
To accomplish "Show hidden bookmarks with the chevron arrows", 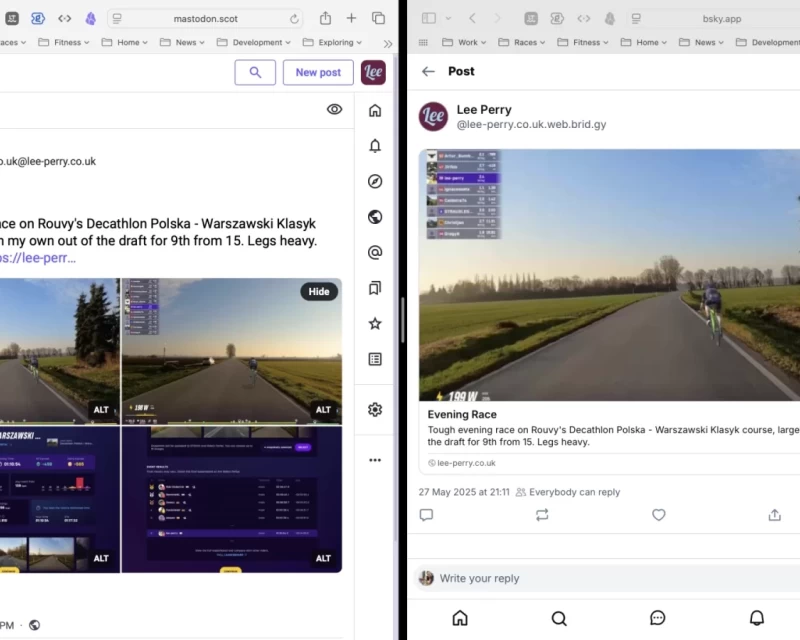I will (388, 43).
